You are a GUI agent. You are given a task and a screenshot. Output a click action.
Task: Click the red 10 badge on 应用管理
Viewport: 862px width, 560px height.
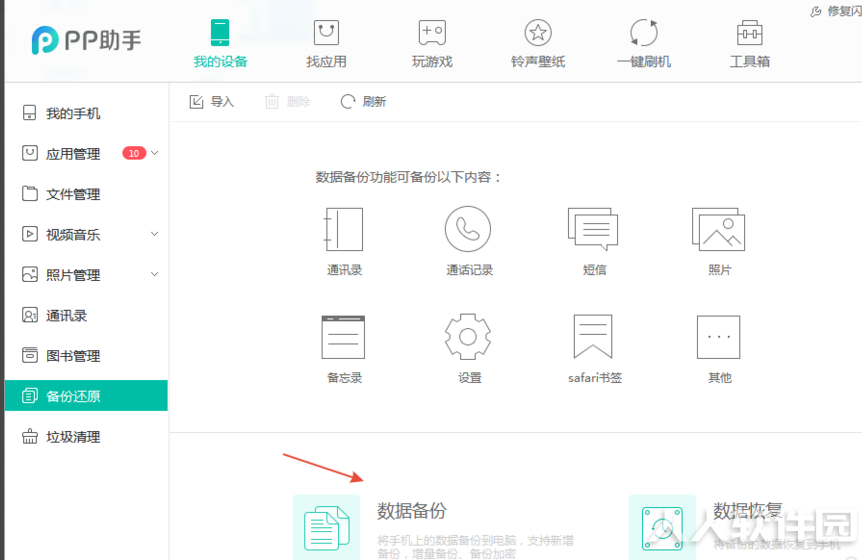pyautogui.click(x=134, y=153)
